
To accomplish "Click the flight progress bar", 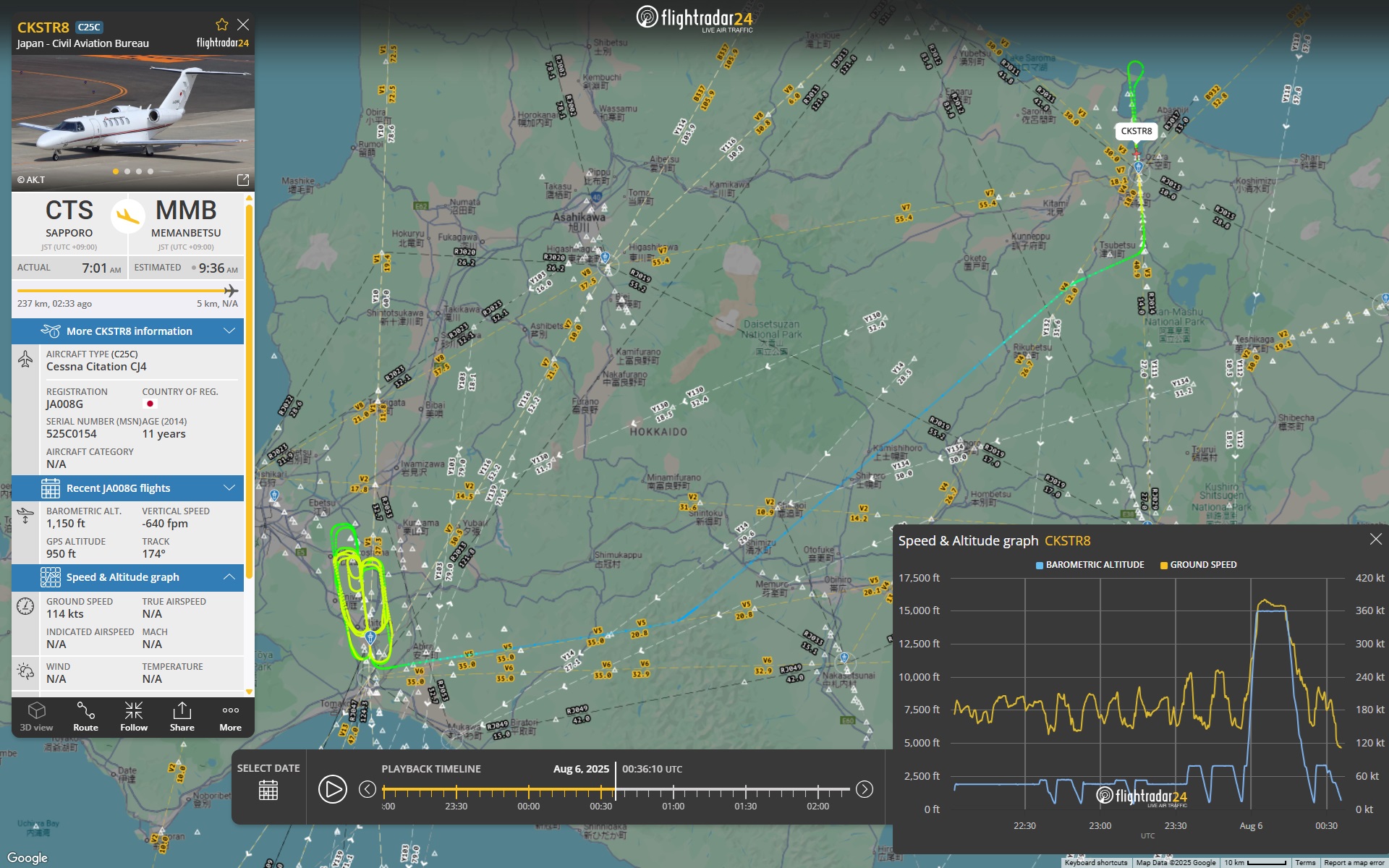I will coord(127,291).
